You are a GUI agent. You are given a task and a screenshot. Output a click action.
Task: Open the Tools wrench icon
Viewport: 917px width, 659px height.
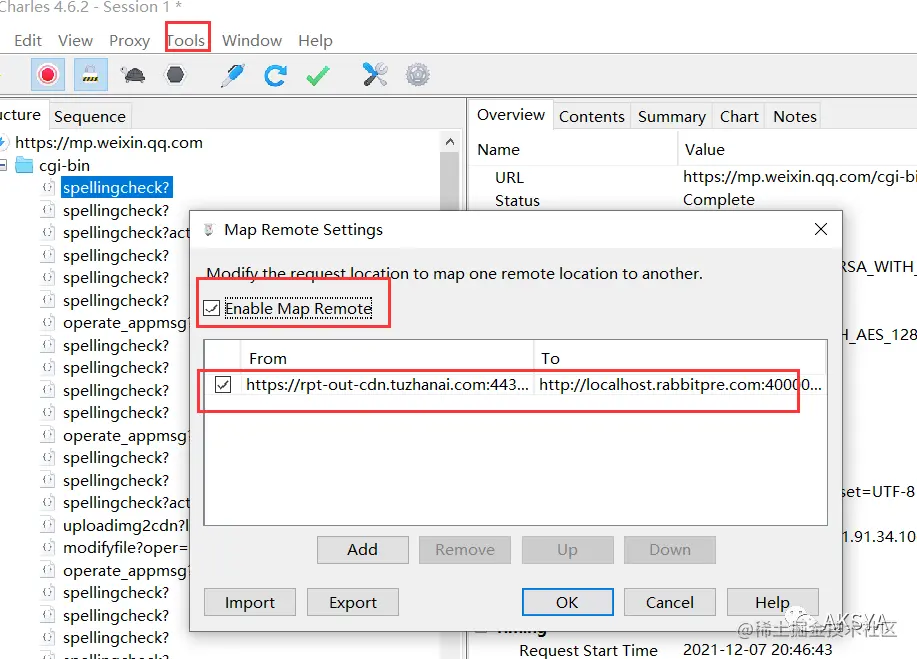[375, 75]
